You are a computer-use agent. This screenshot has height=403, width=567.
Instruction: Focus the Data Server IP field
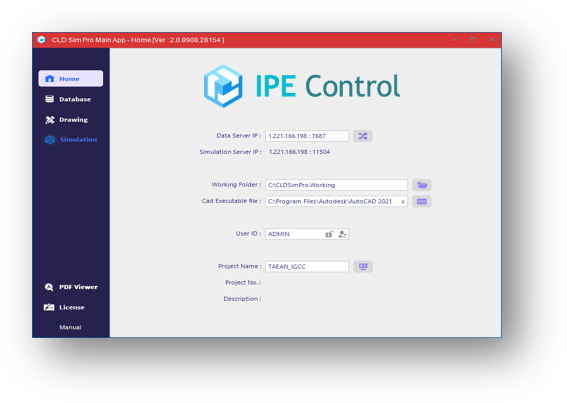coord(307,136)
